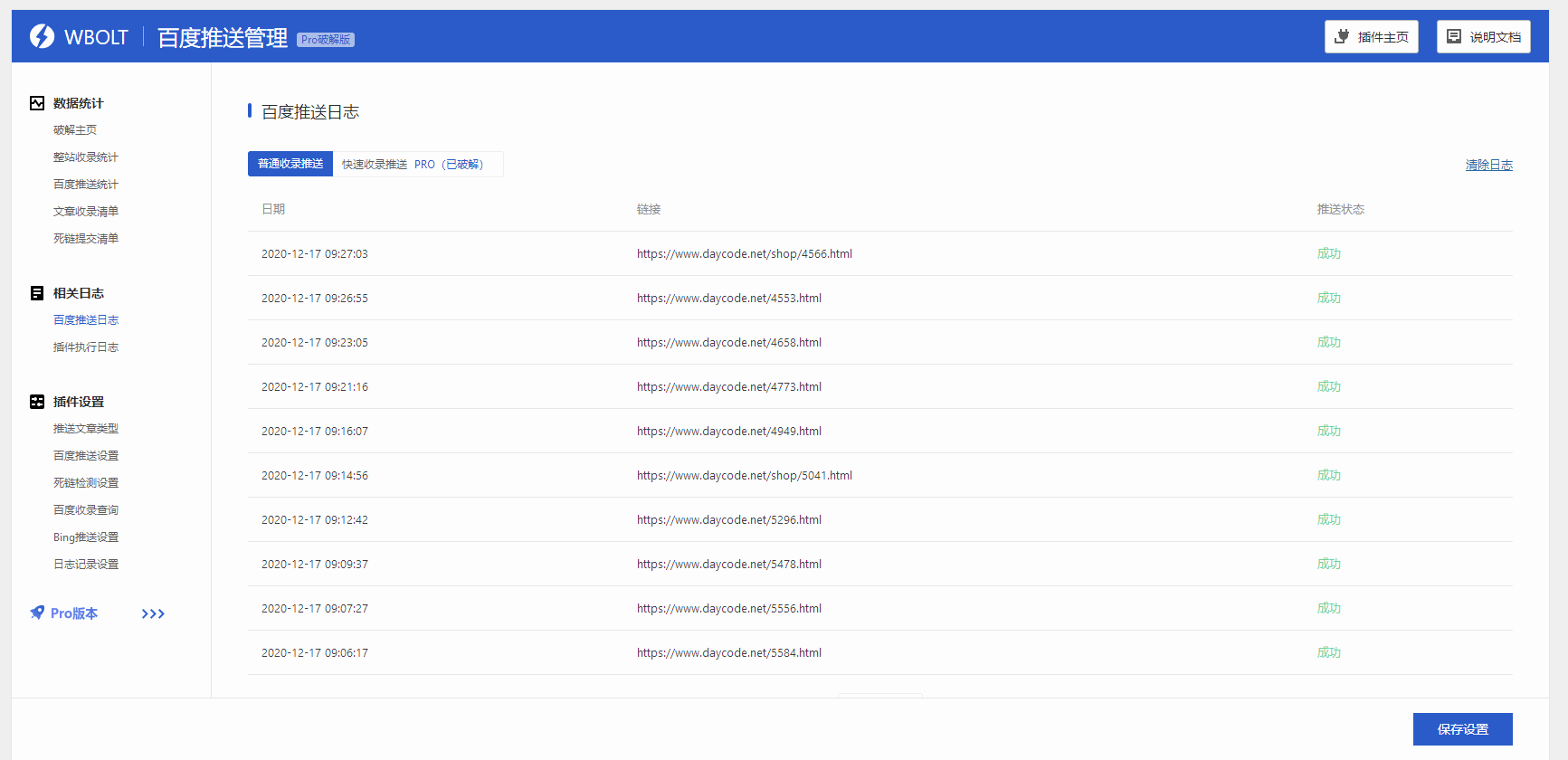
Task: Click 成功 status for 5584.html row
Action: coord(1329,653)
